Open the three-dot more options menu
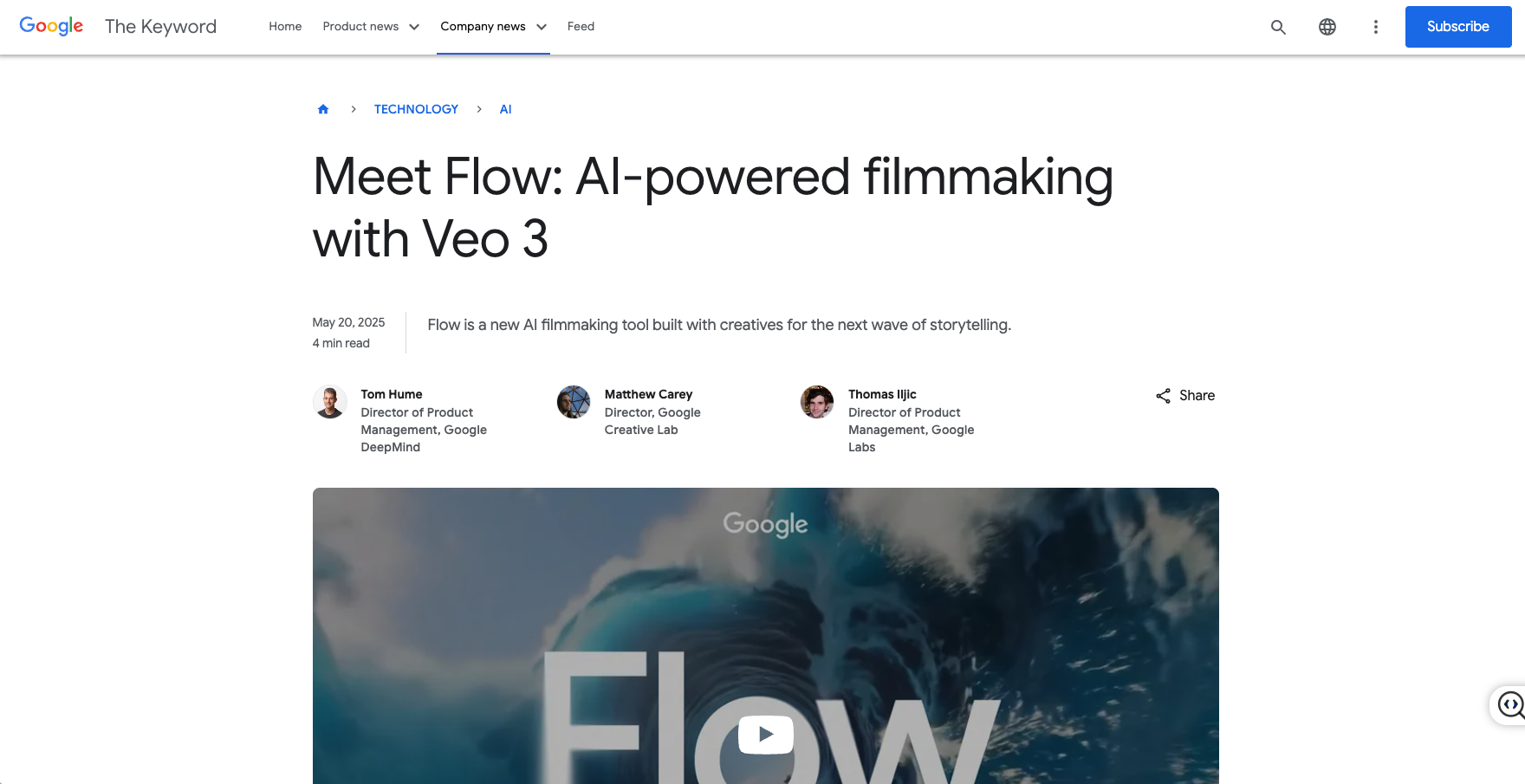Screen dimensions: 1525x784 [1375, 27]
